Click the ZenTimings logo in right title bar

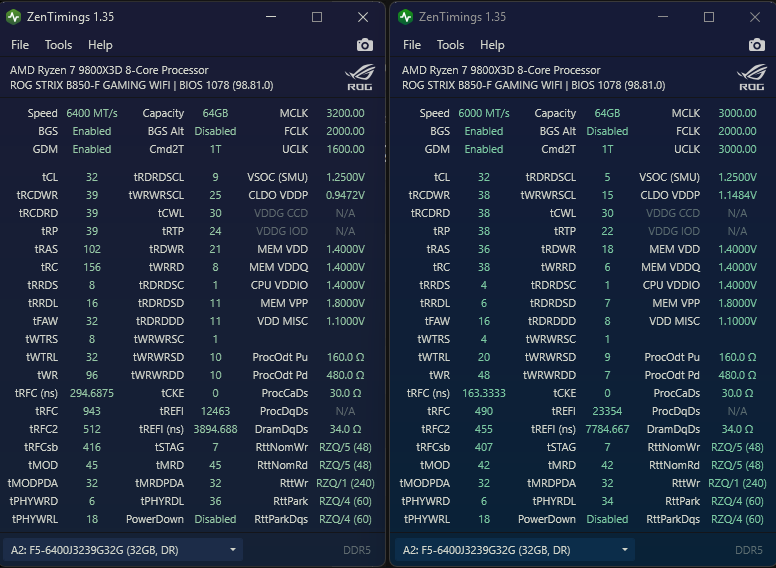pyautogui.click(x=405, y=17)
